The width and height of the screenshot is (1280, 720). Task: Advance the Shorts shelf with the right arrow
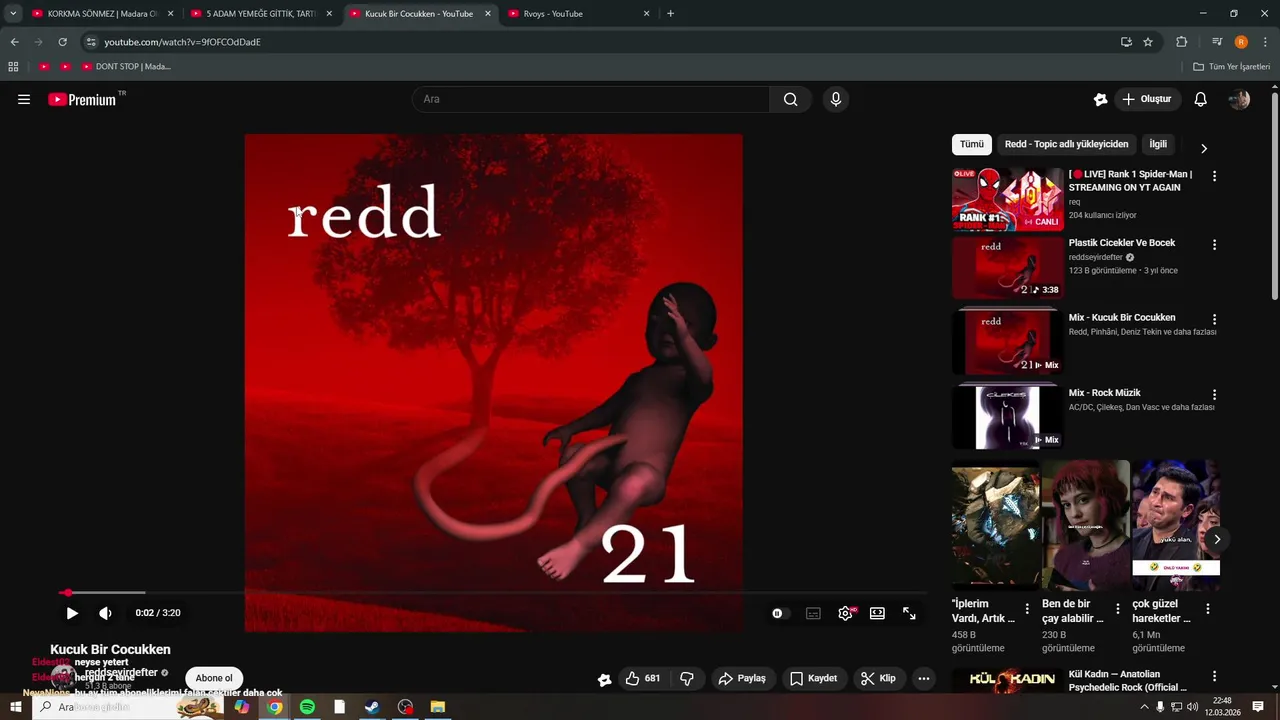point(1217,540)
